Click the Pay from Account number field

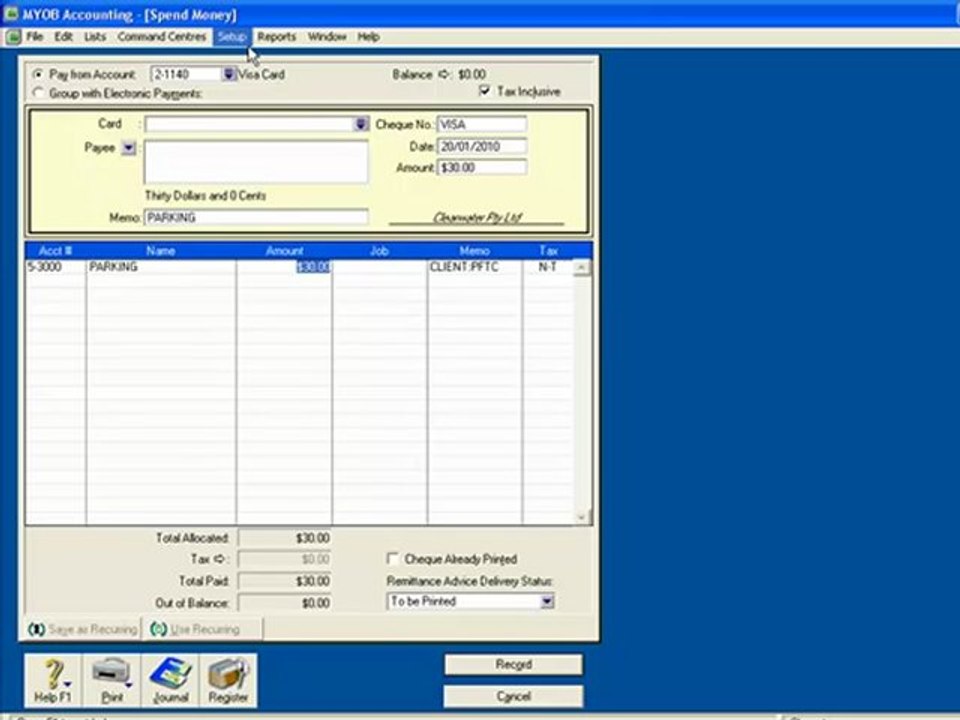(x=186, y=75)
